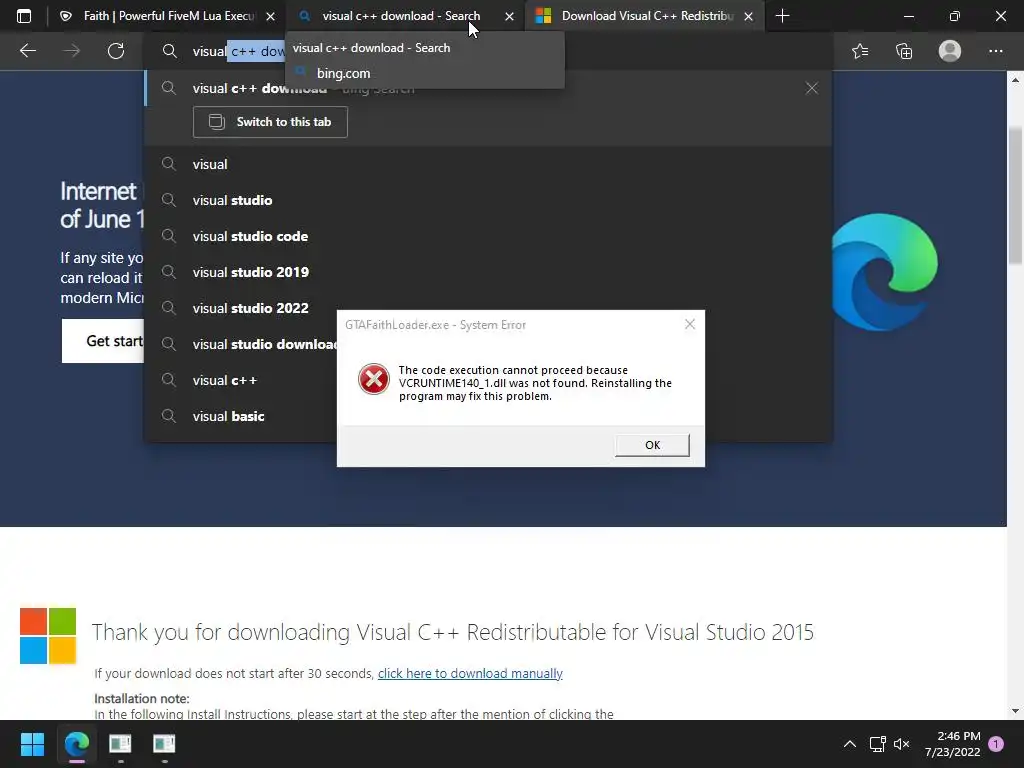1024x768 pixels.
Task: Click the Edge logo on the page
Action: (x=884, y=272)
